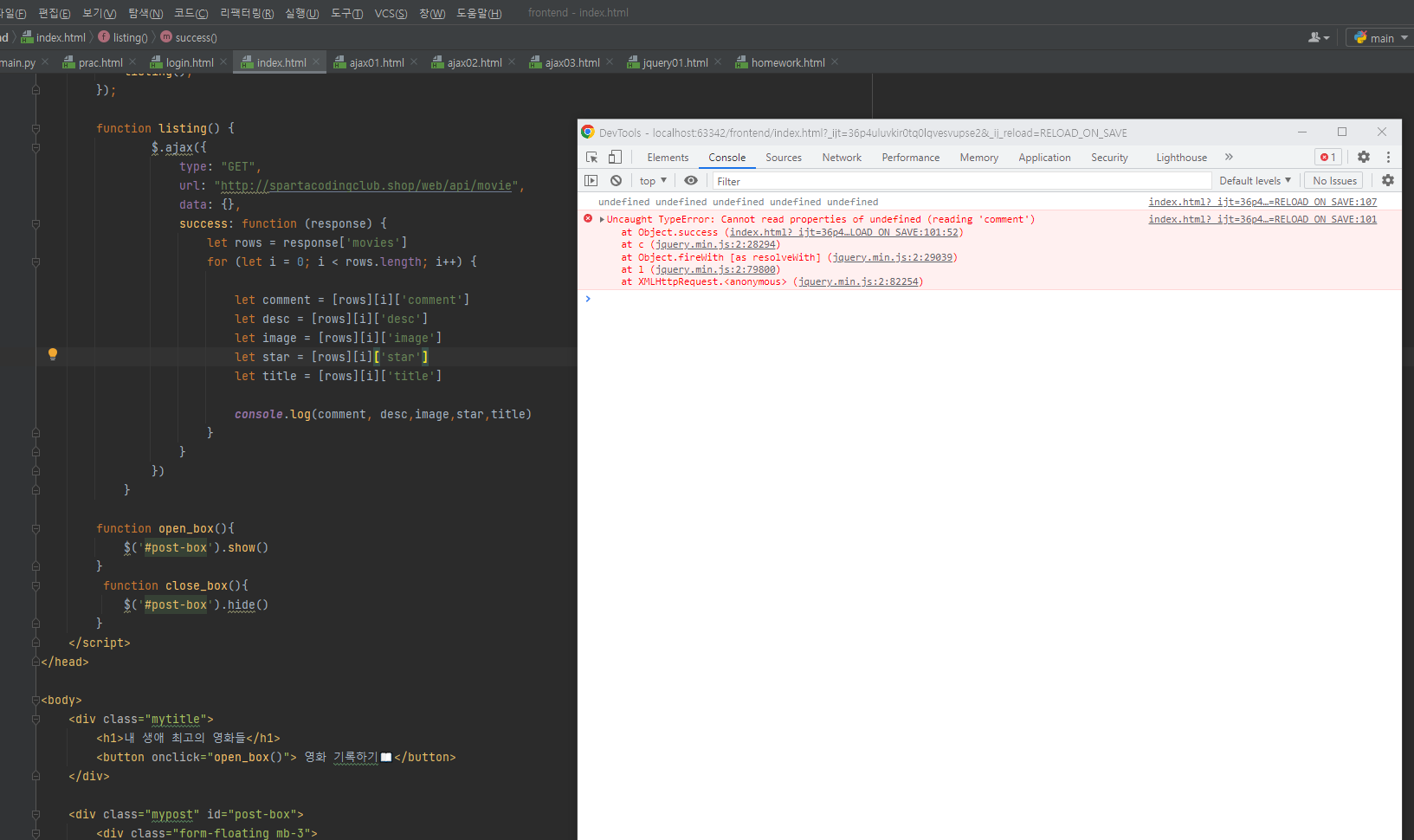Click the red error icon in the console

coord(588,218)
